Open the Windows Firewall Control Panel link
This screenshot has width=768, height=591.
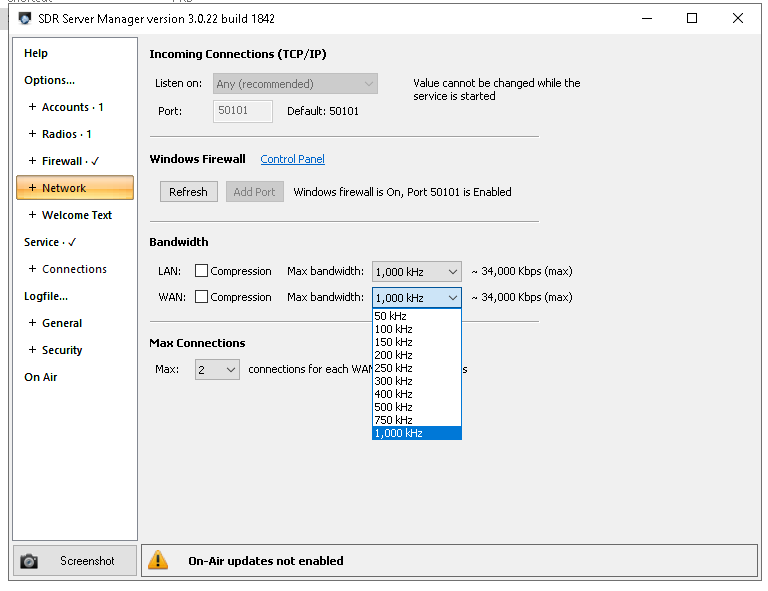pyautogui.click(x=292, y=159)
